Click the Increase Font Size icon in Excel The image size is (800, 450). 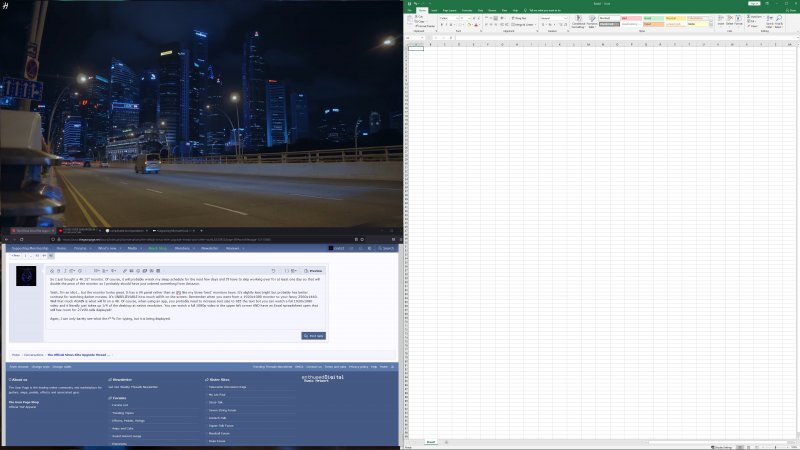[473, 18]
